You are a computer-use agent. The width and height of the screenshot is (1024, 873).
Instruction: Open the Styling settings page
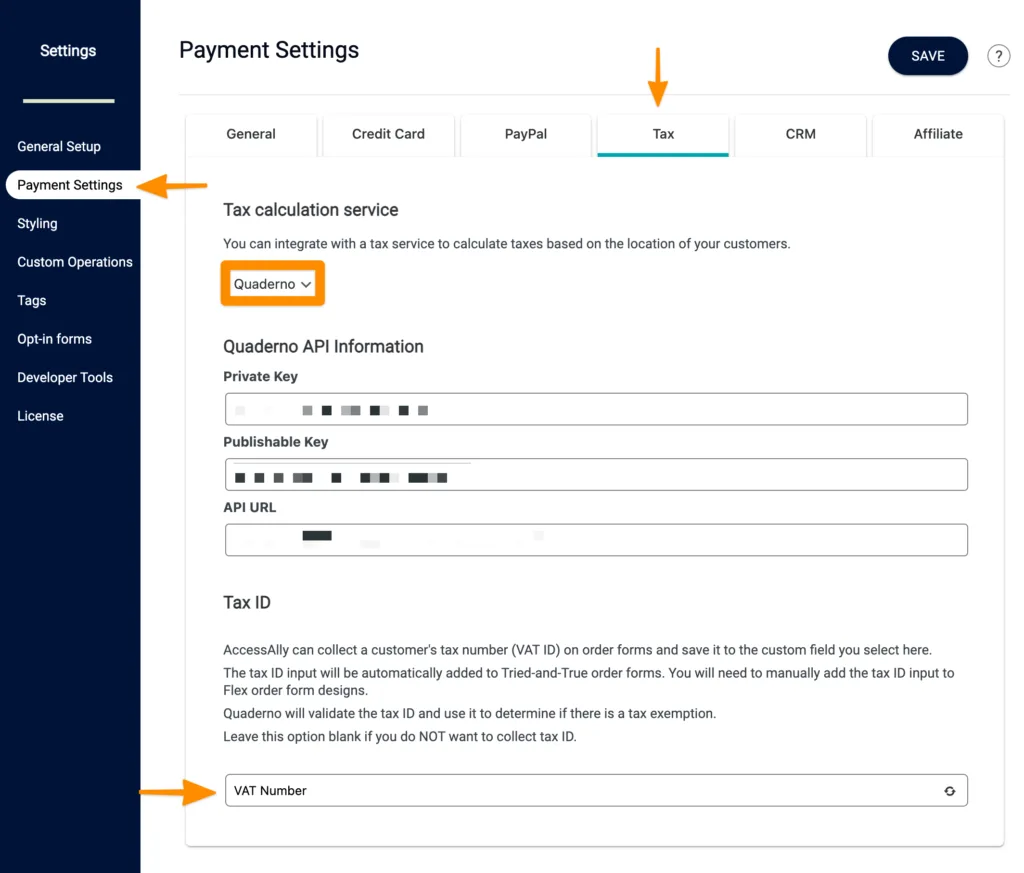coord(37,223)
